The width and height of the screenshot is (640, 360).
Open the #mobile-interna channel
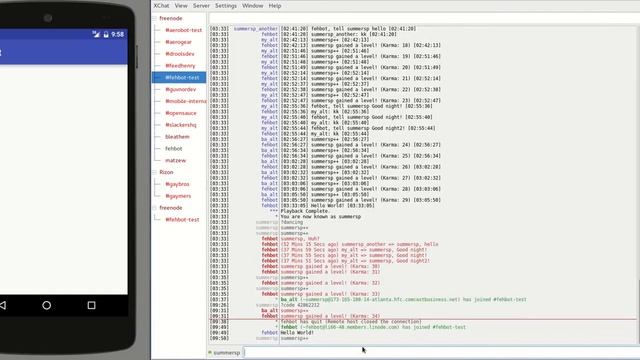[x=186, y=101]
